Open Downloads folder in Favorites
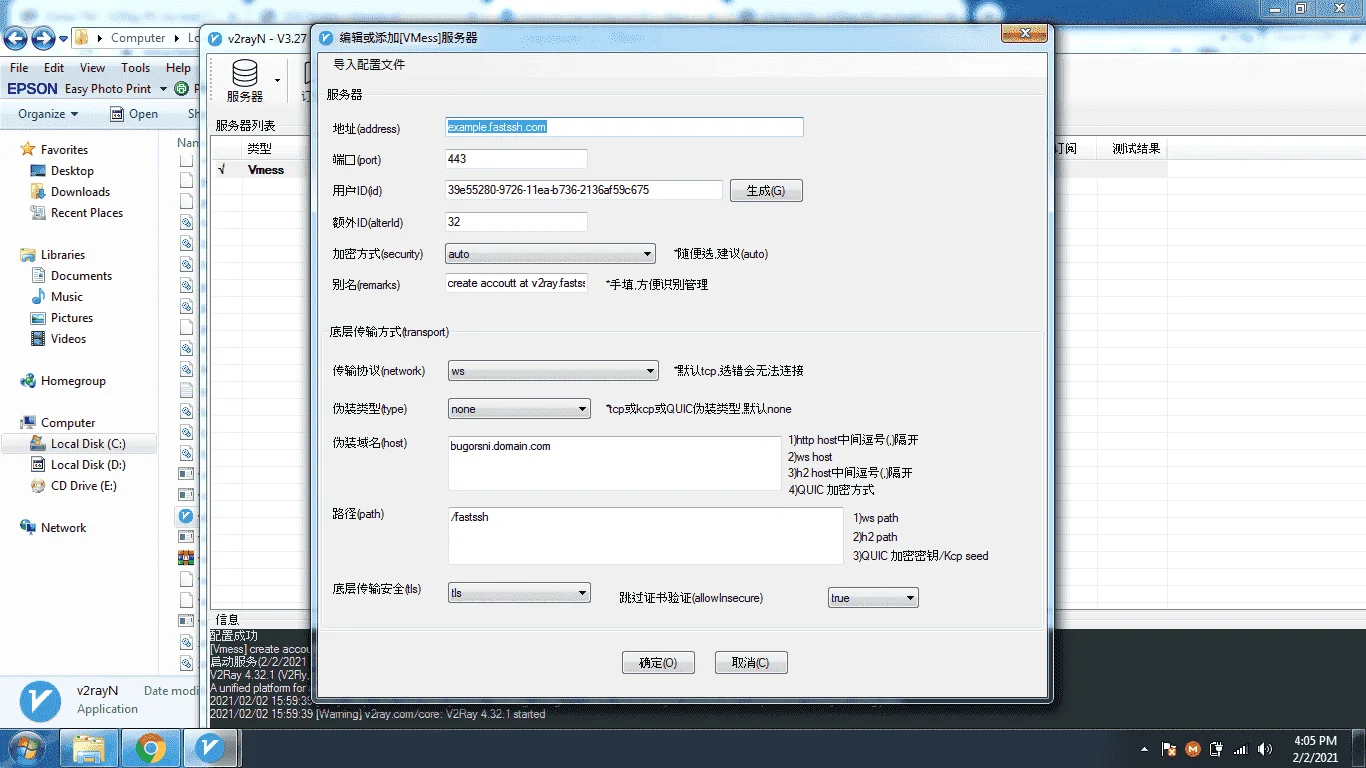1366x768 pixels. click(x=80, y=192)
